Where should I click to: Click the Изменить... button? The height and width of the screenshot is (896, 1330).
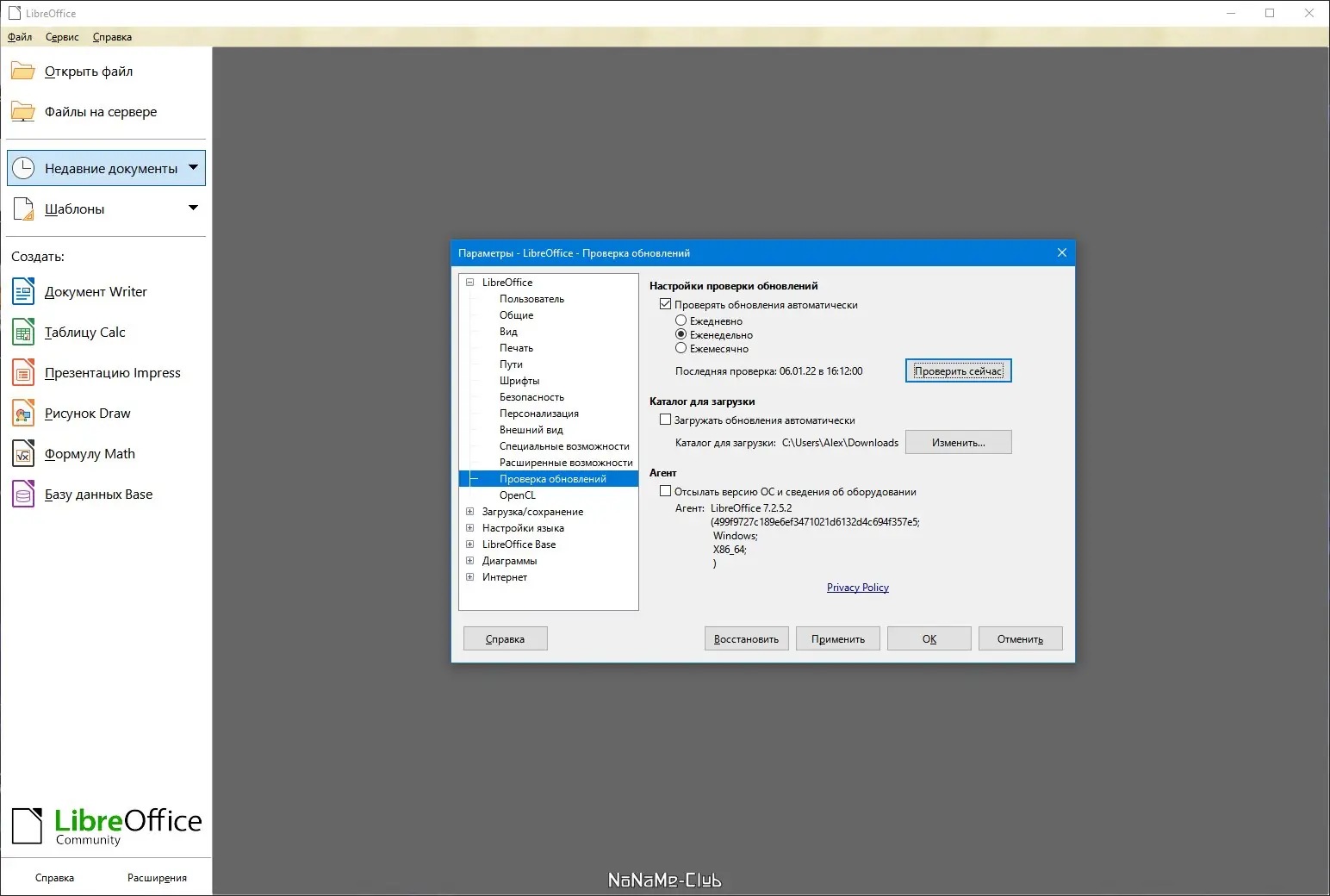pyautogui.click(x=958, y=442)
